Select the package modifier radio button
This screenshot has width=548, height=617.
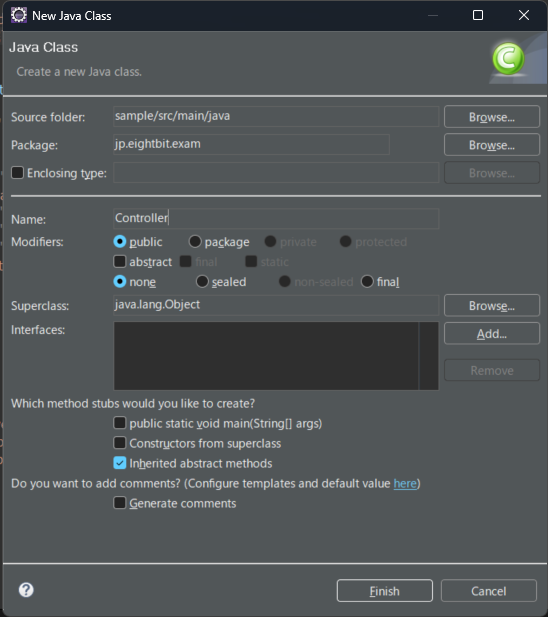(195, 241)
